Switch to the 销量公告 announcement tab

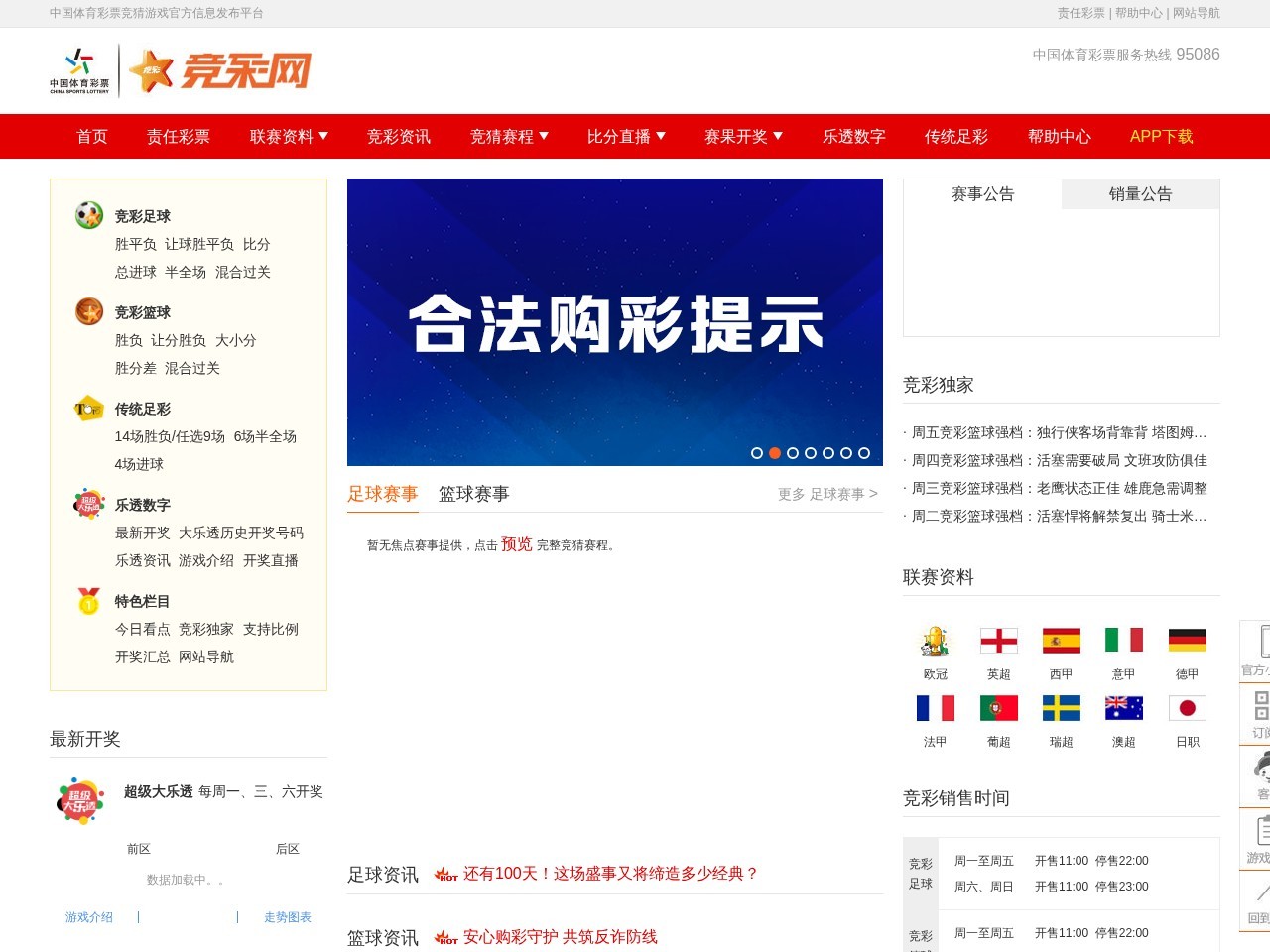tap(1141, 194)
